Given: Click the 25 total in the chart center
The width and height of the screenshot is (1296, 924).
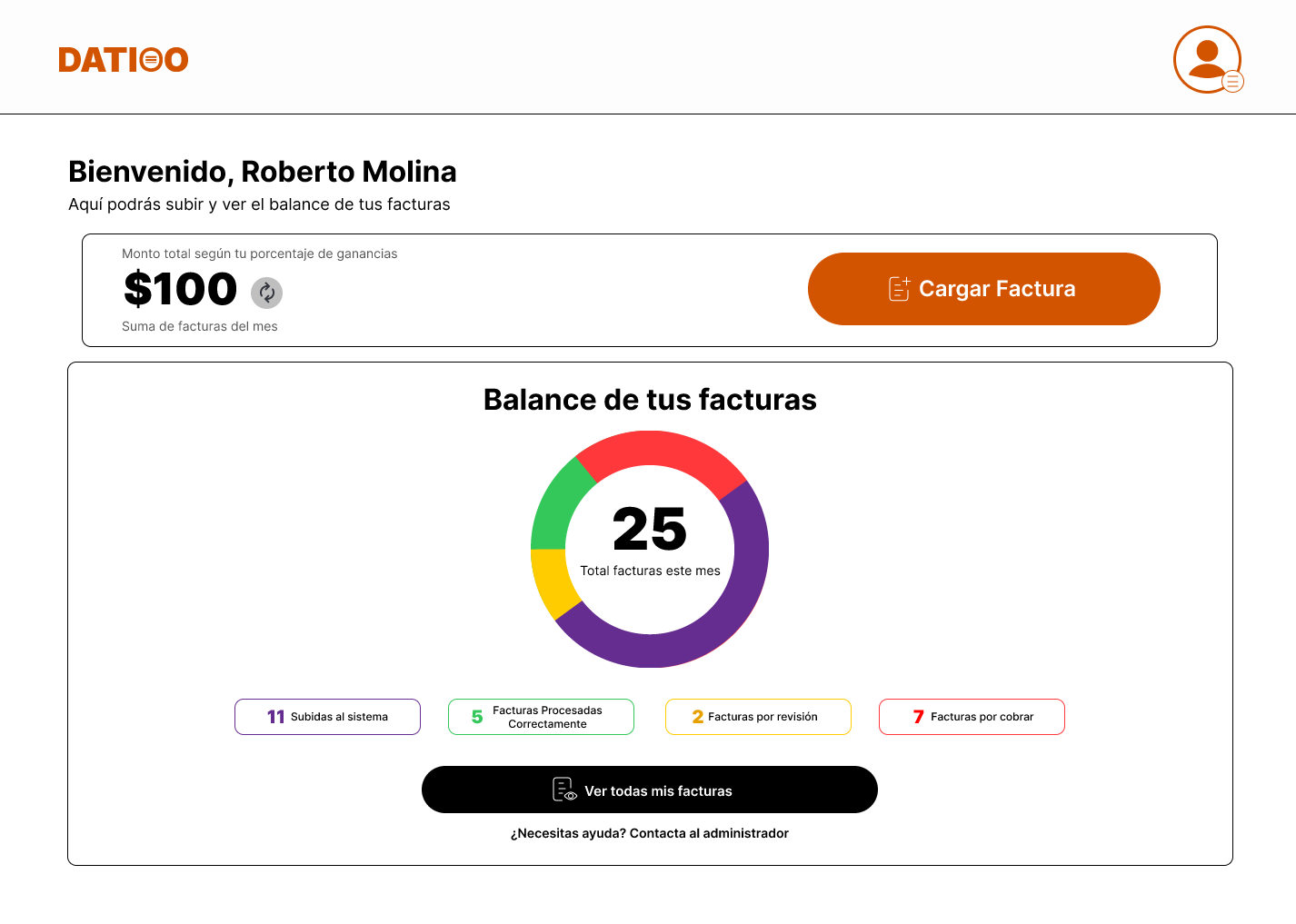Looking at the screenshot, I should click(x=649, y=531).
